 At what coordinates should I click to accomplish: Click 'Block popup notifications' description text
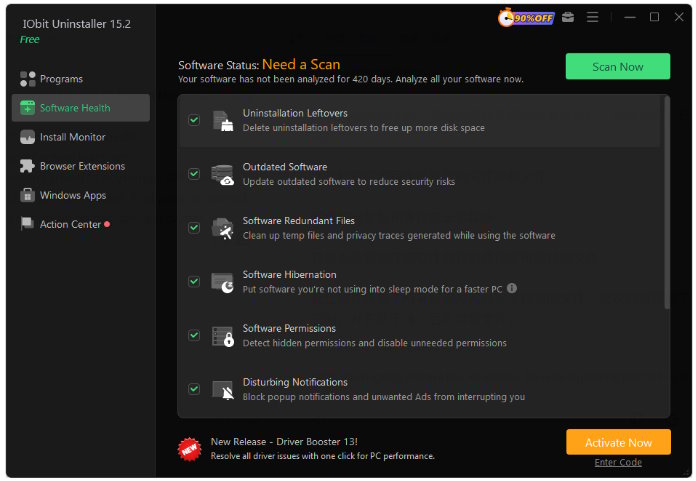tap(384, 397)
